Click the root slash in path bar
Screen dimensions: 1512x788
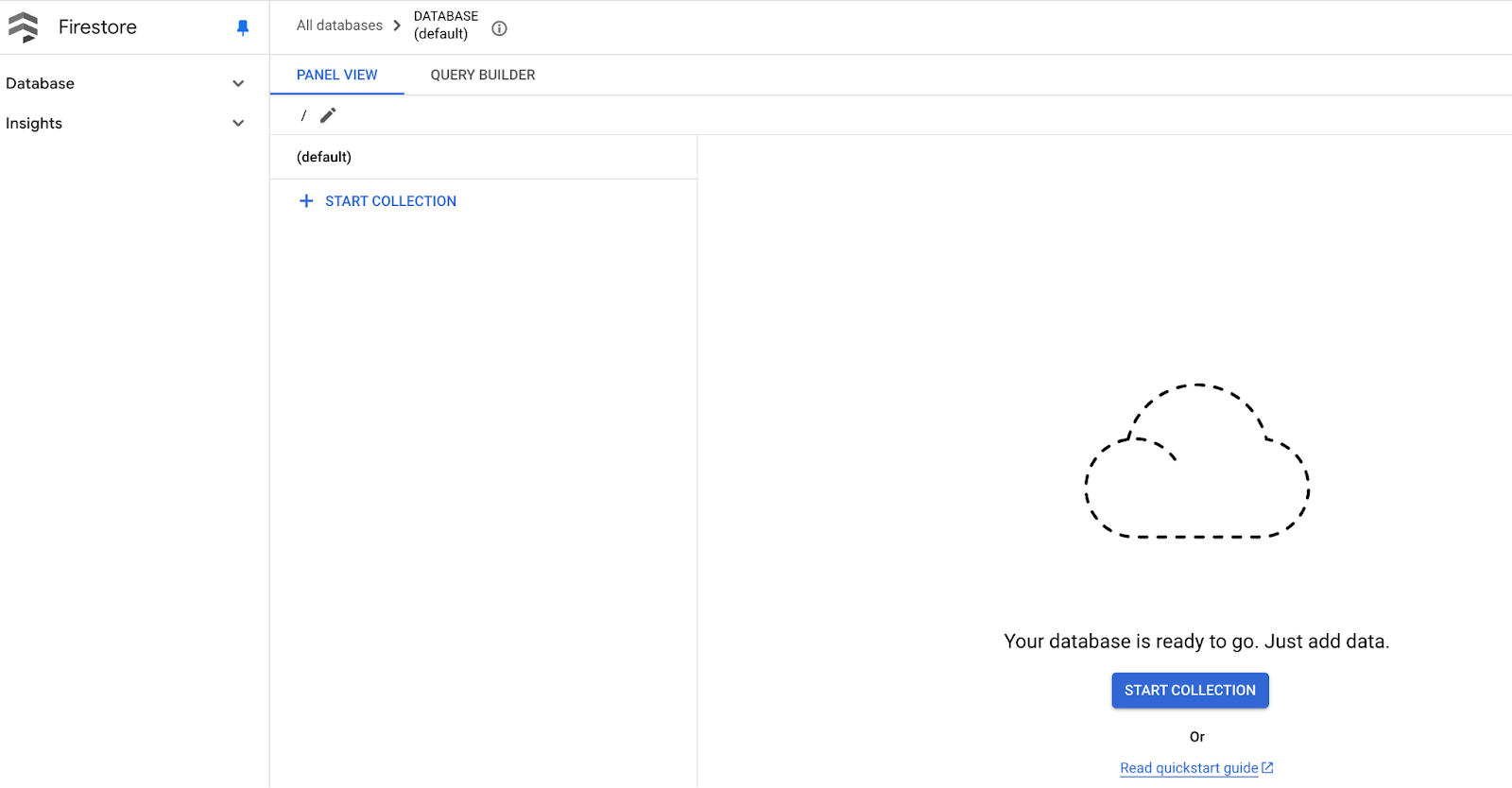[x=303, y=115]
